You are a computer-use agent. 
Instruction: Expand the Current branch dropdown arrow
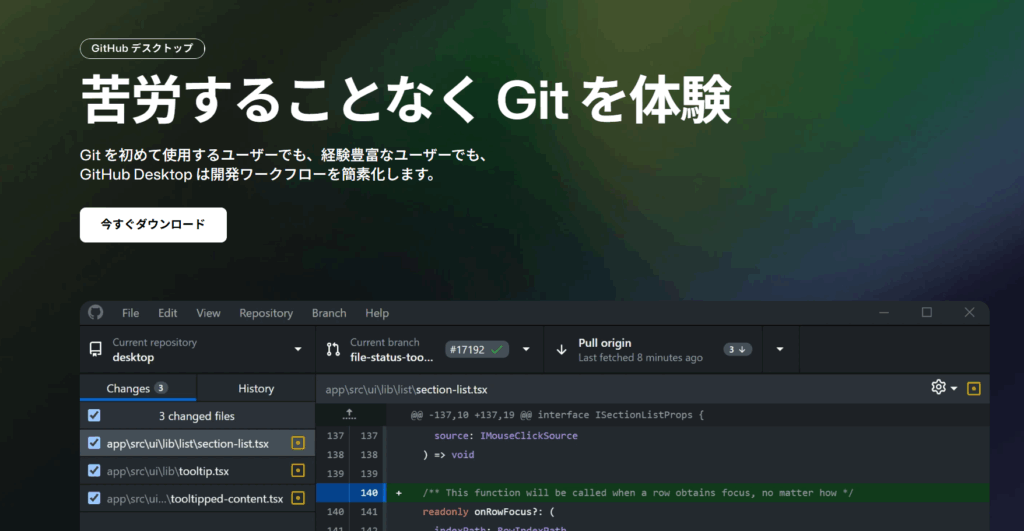[526, 350]
